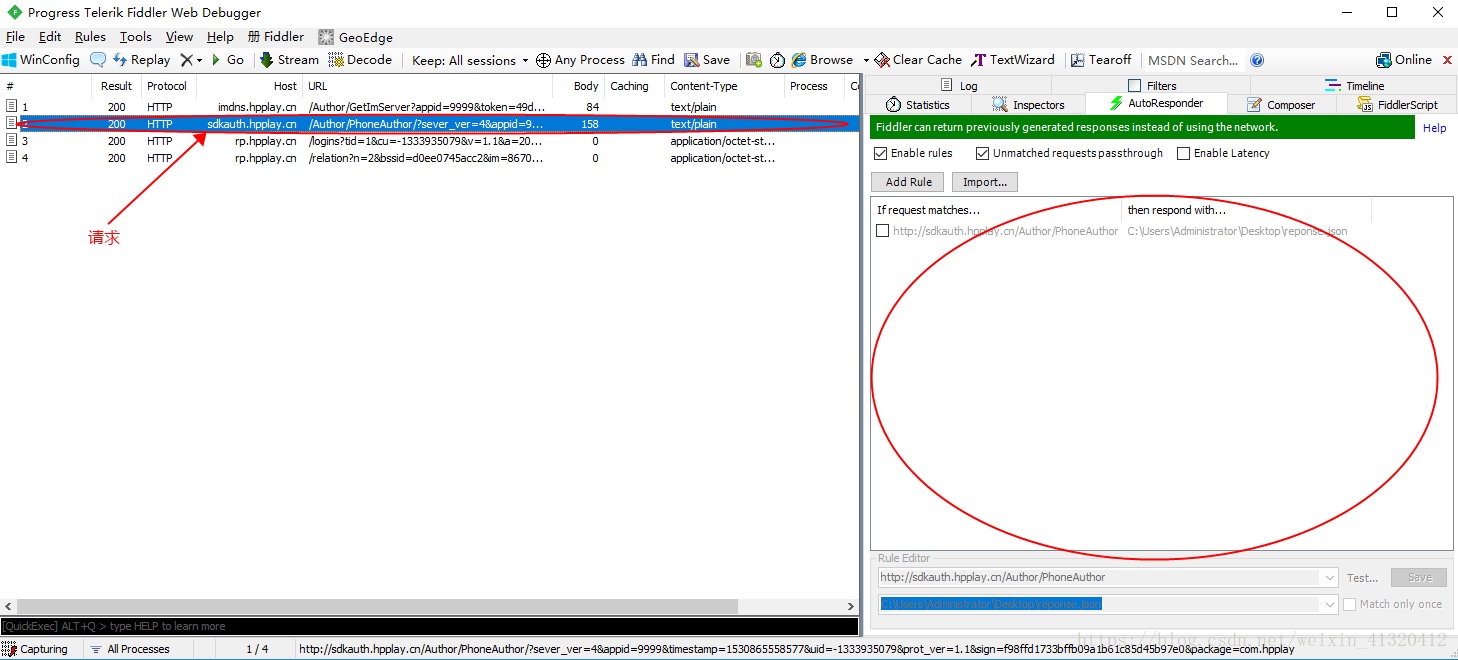Open the Remove X dropdown arrow
Image resolution: width=1458 pixels, height=660 pixels.
coord(199,60)
